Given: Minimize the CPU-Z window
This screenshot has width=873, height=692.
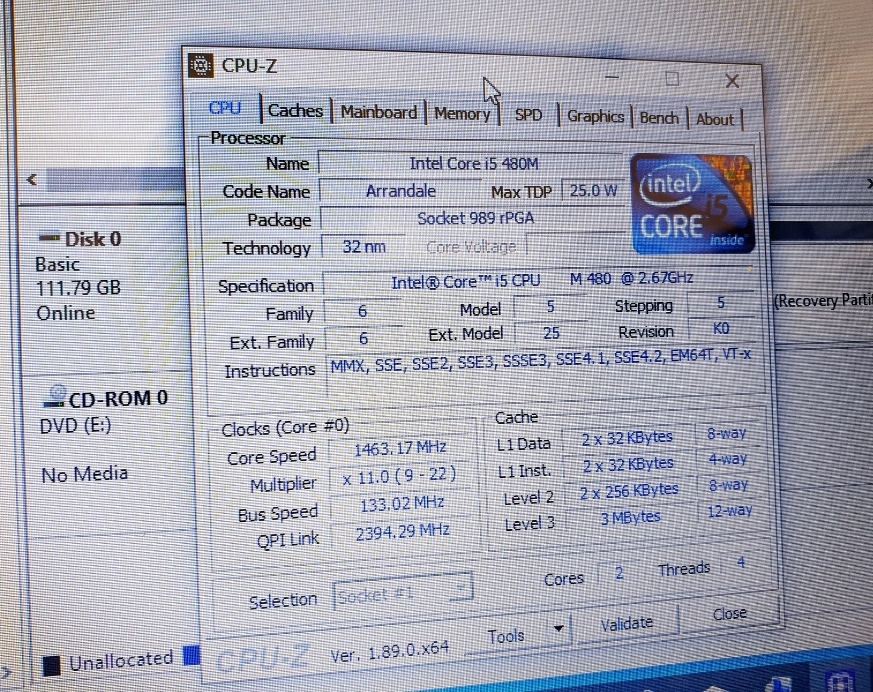Looking at the screenshot, I should (x=613, y=76).
